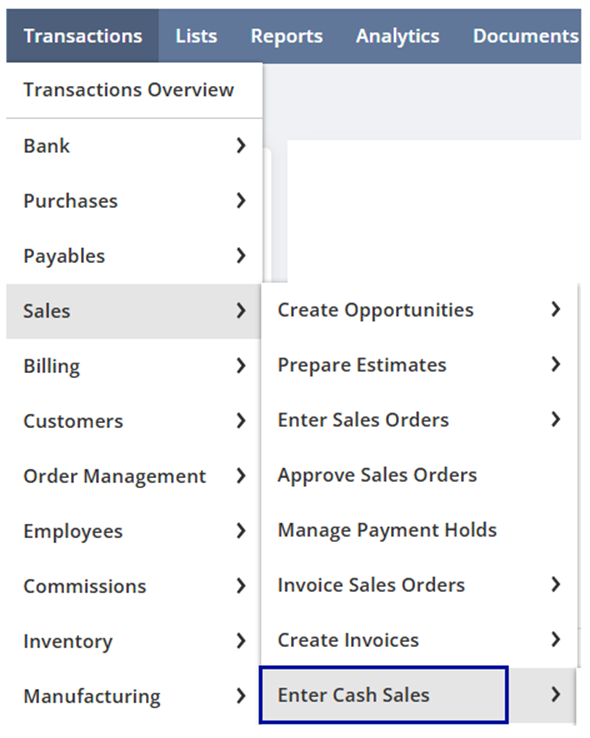
Task: Expand the Purchases submenu arrow
Action: (x=241, y=201)
